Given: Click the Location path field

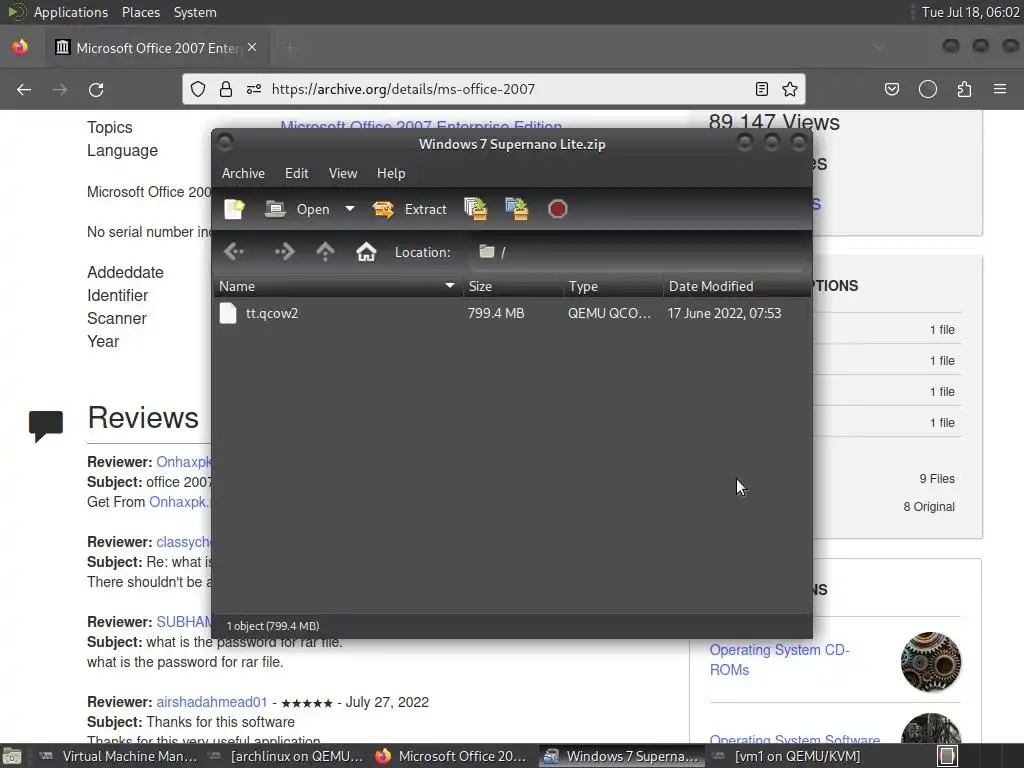Looking at the screenshot, I should pyautogui.click(x=637, y=252).
